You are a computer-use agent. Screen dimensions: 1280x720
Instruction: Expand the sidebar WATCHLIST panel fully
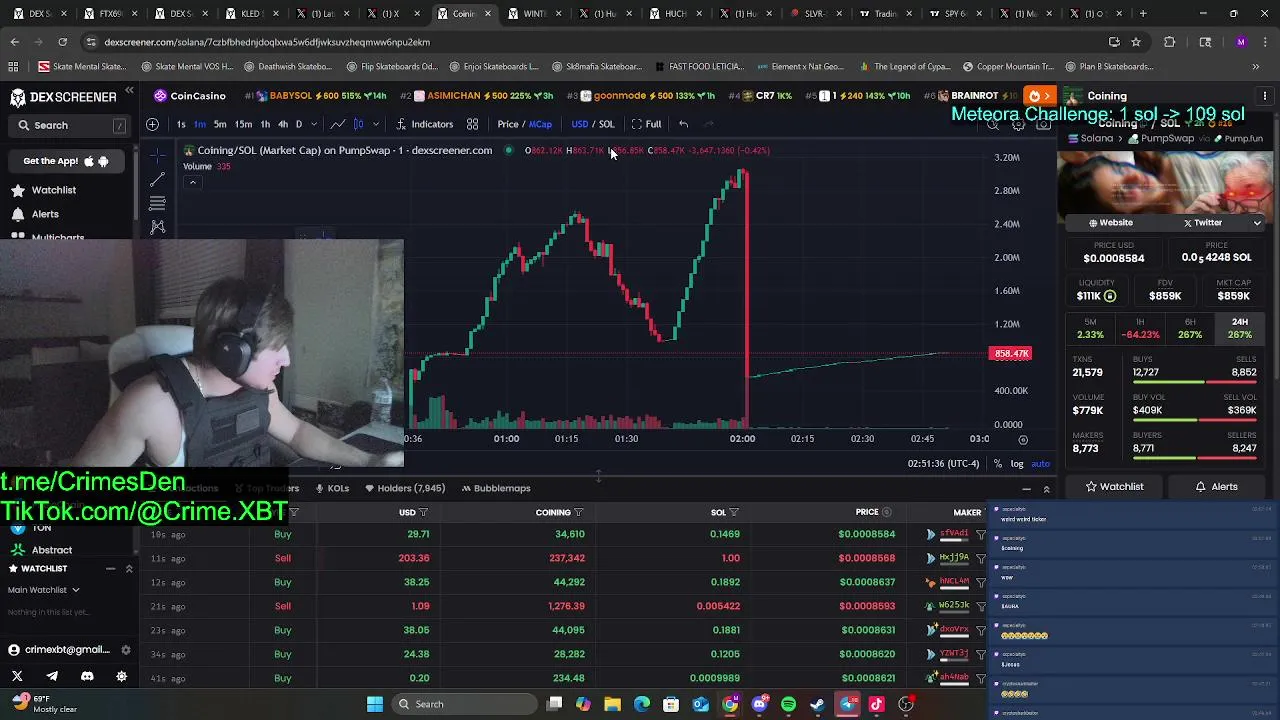129,569
